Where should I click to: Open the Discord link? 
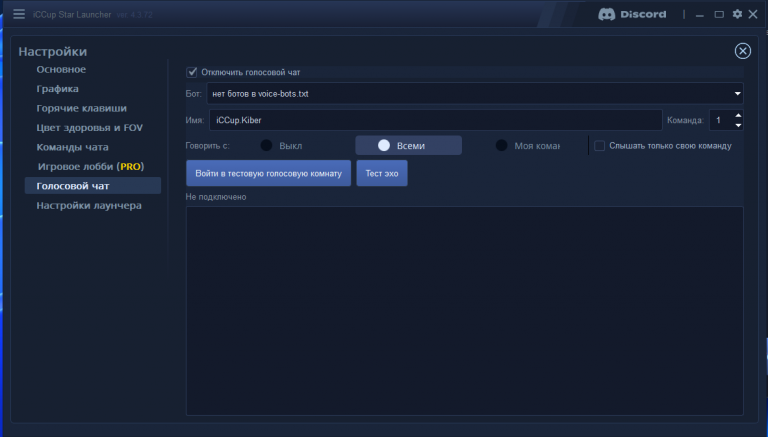tap(632, 14)
